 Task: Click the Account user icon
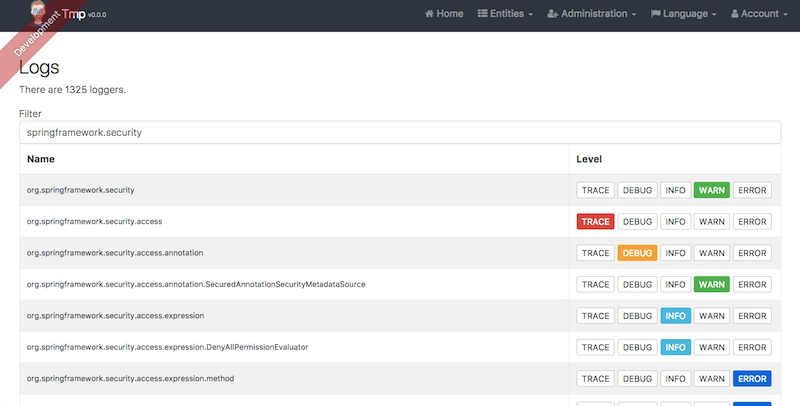click(x=736, y=15)
